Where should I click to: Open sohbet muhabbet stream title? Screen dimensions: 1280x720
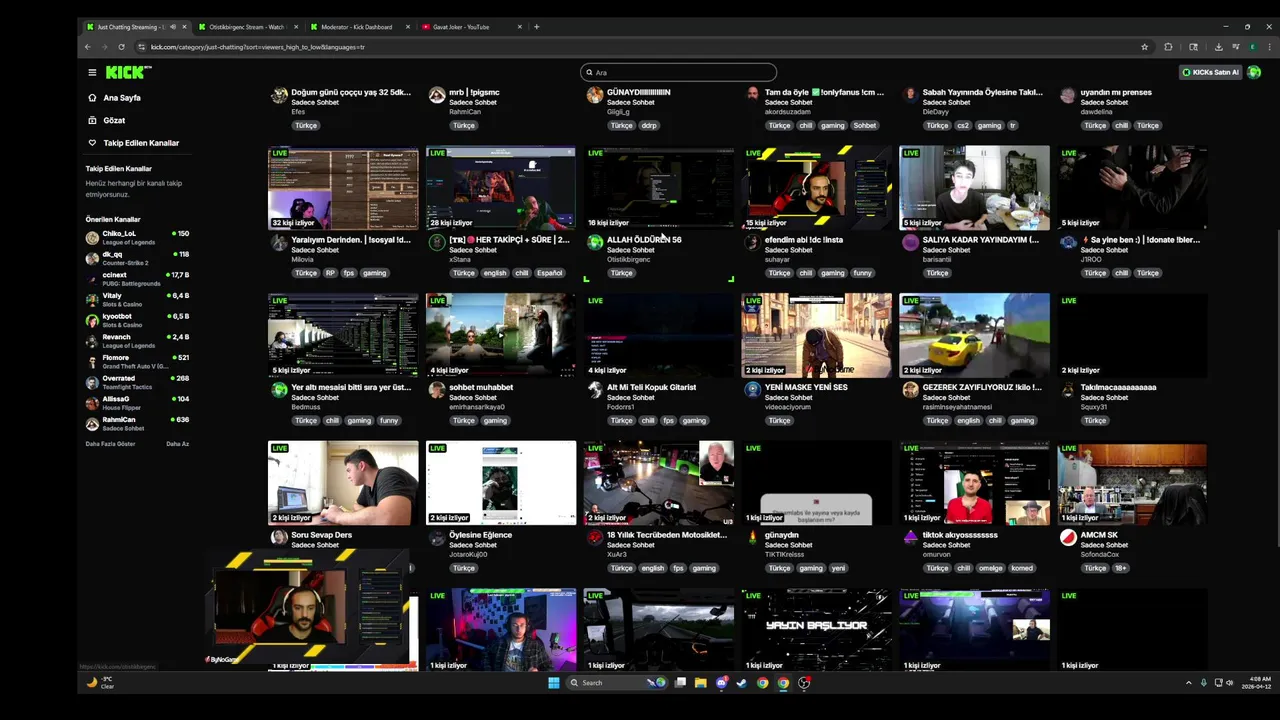[x=481, y=387]
